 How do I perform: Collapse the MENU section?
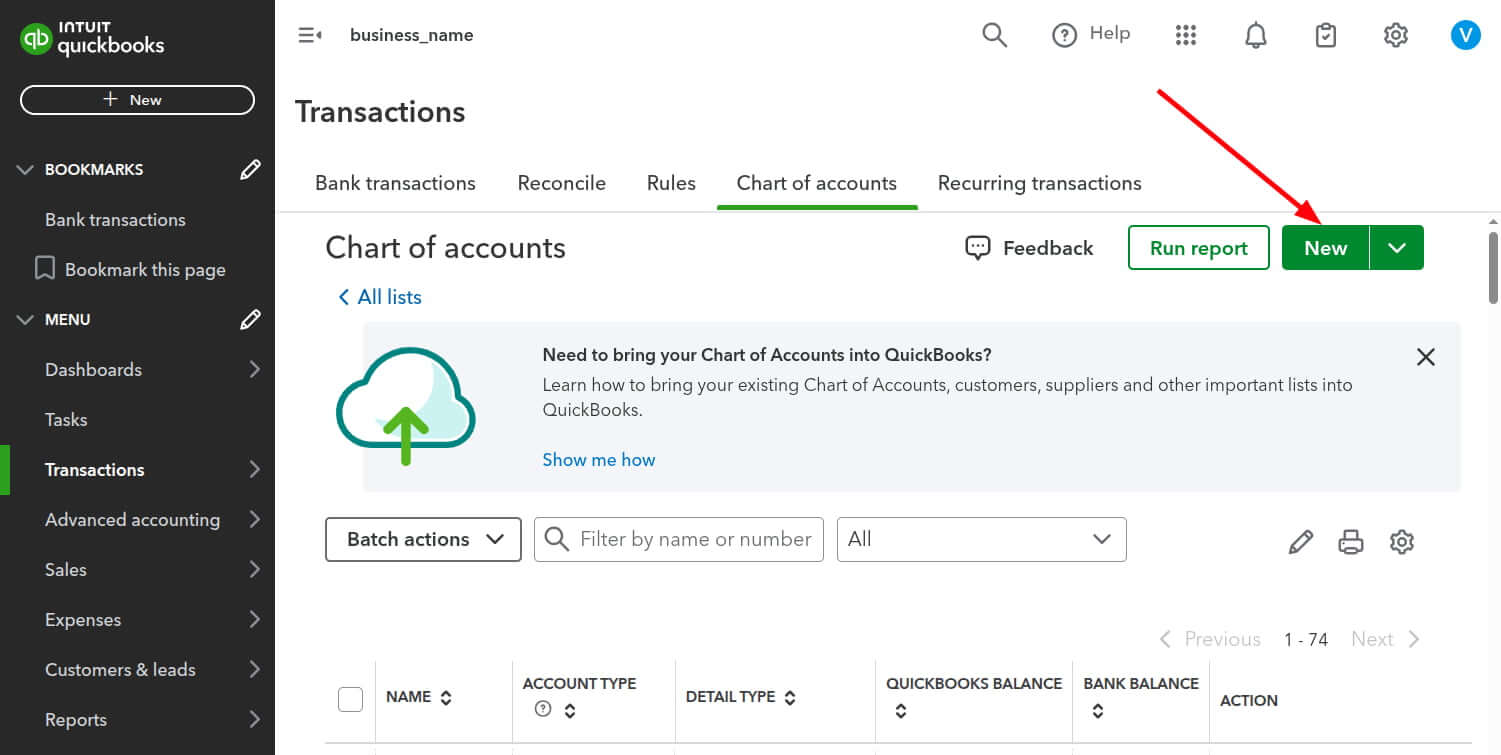click(26, 319)
